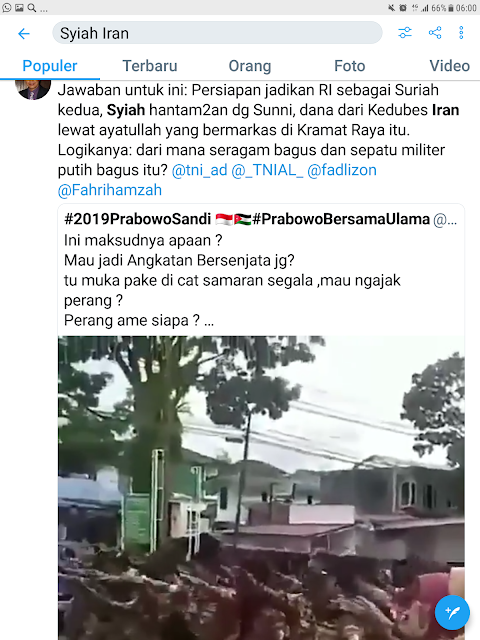Tap the back arrow icon
The image size is (480, 640).
click(x=24, y=33)
